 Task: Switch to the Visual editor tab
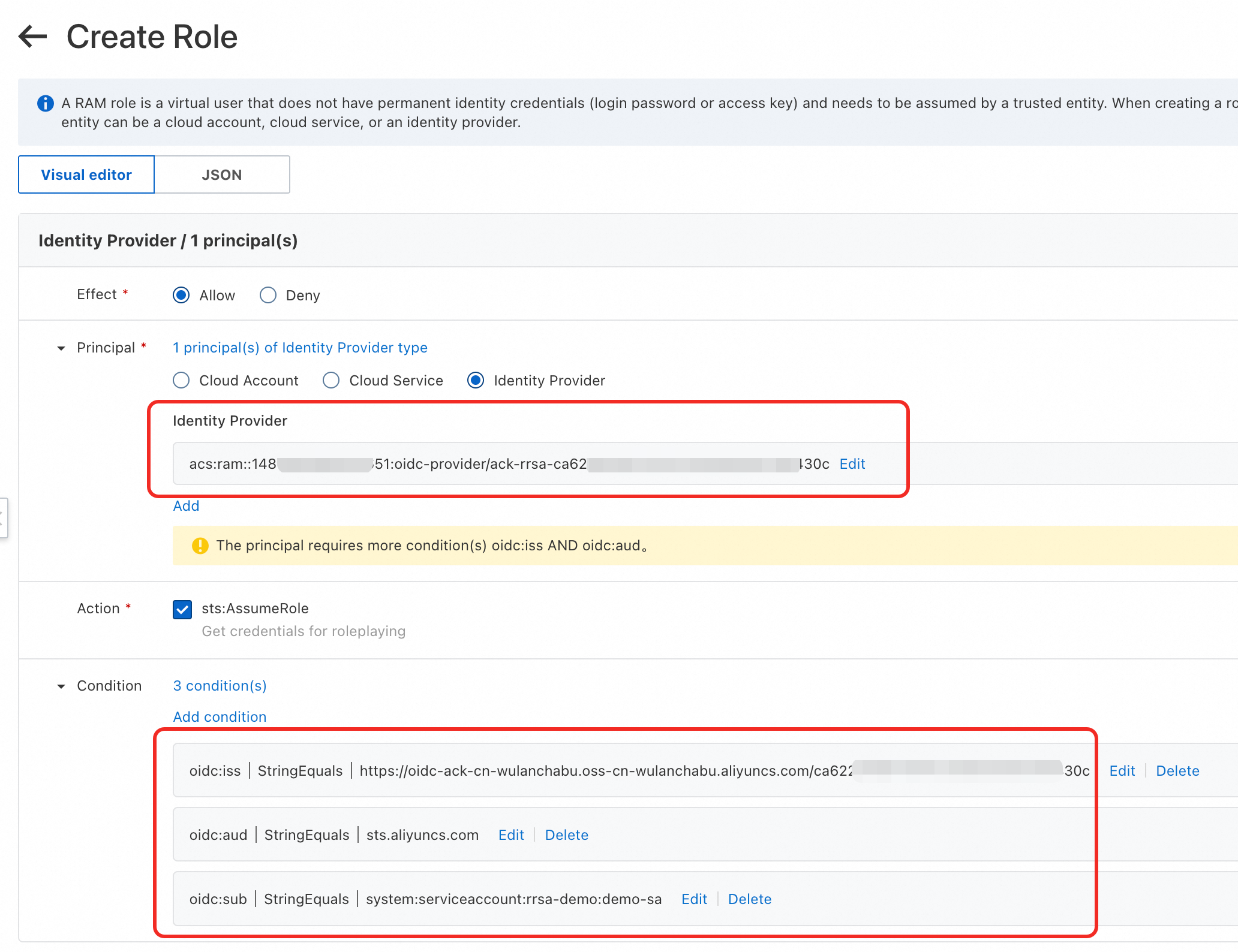tap(86, 174)
